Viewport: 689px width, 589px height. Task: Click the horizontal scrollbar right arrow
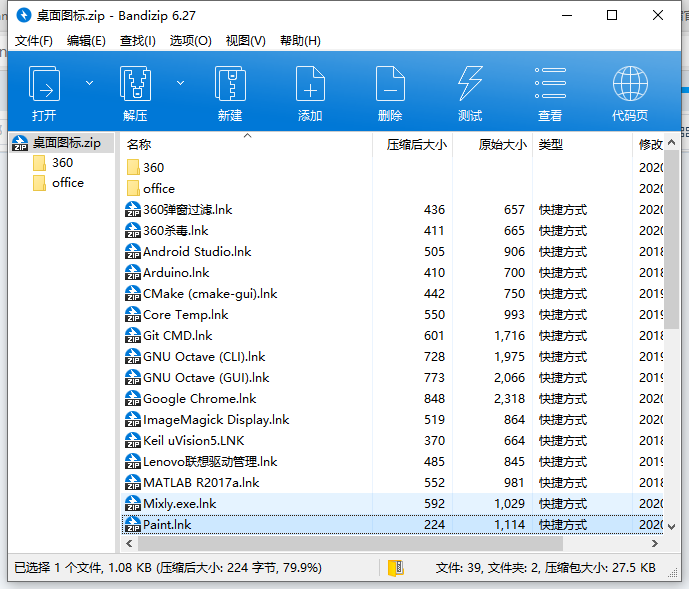[655, 543]
